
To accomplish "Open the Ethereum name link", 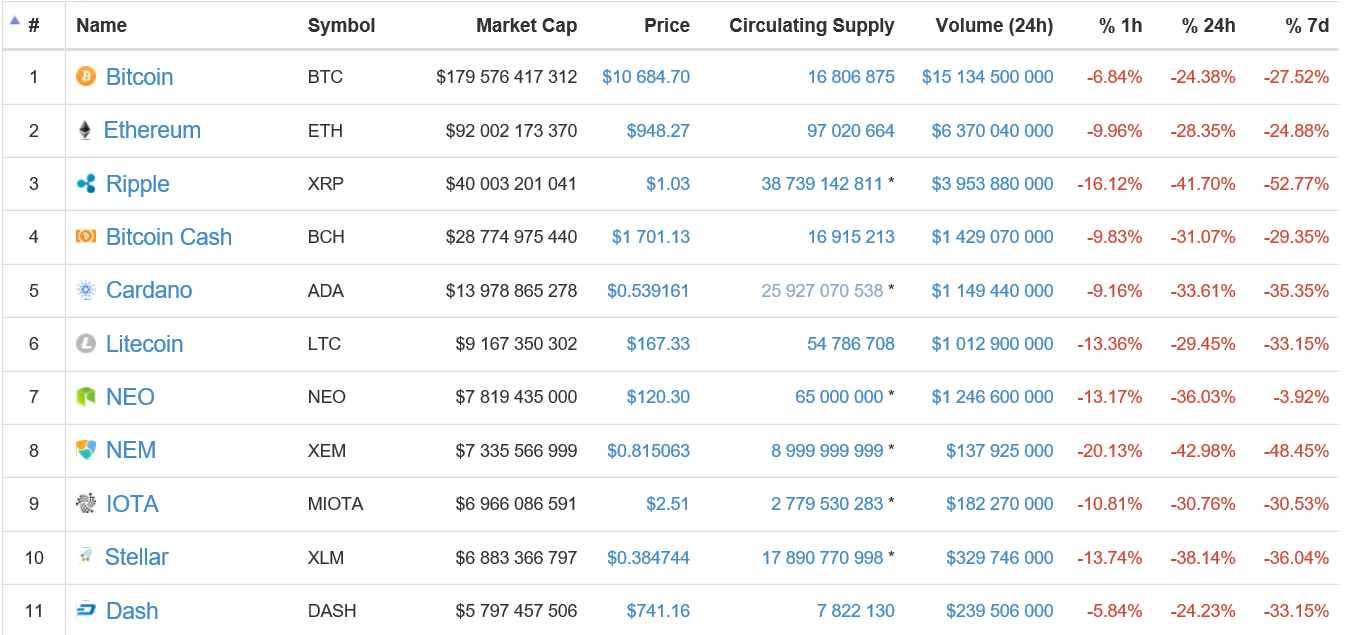I will point(152,130).
